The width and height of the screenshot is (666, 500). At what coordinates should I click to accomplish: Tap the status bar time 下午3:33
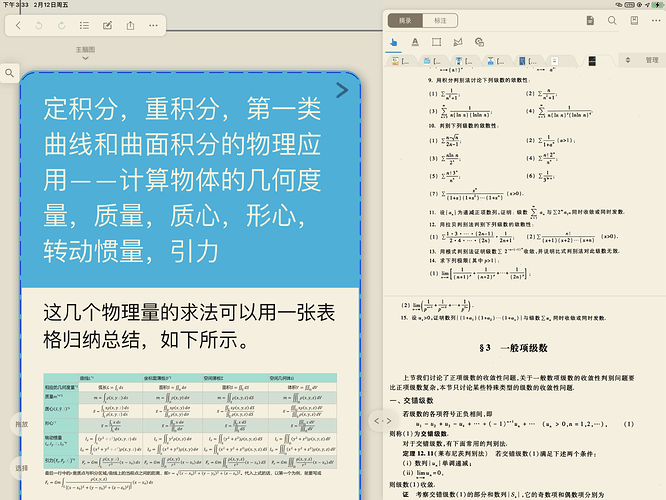pyautogui.click(x=15, y=5)
